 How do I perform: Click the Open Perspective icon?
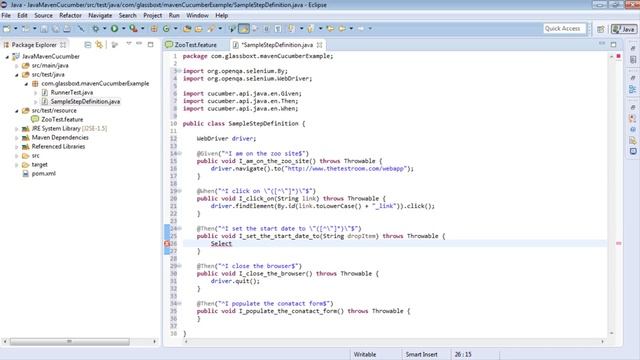(x=600, y=29)
